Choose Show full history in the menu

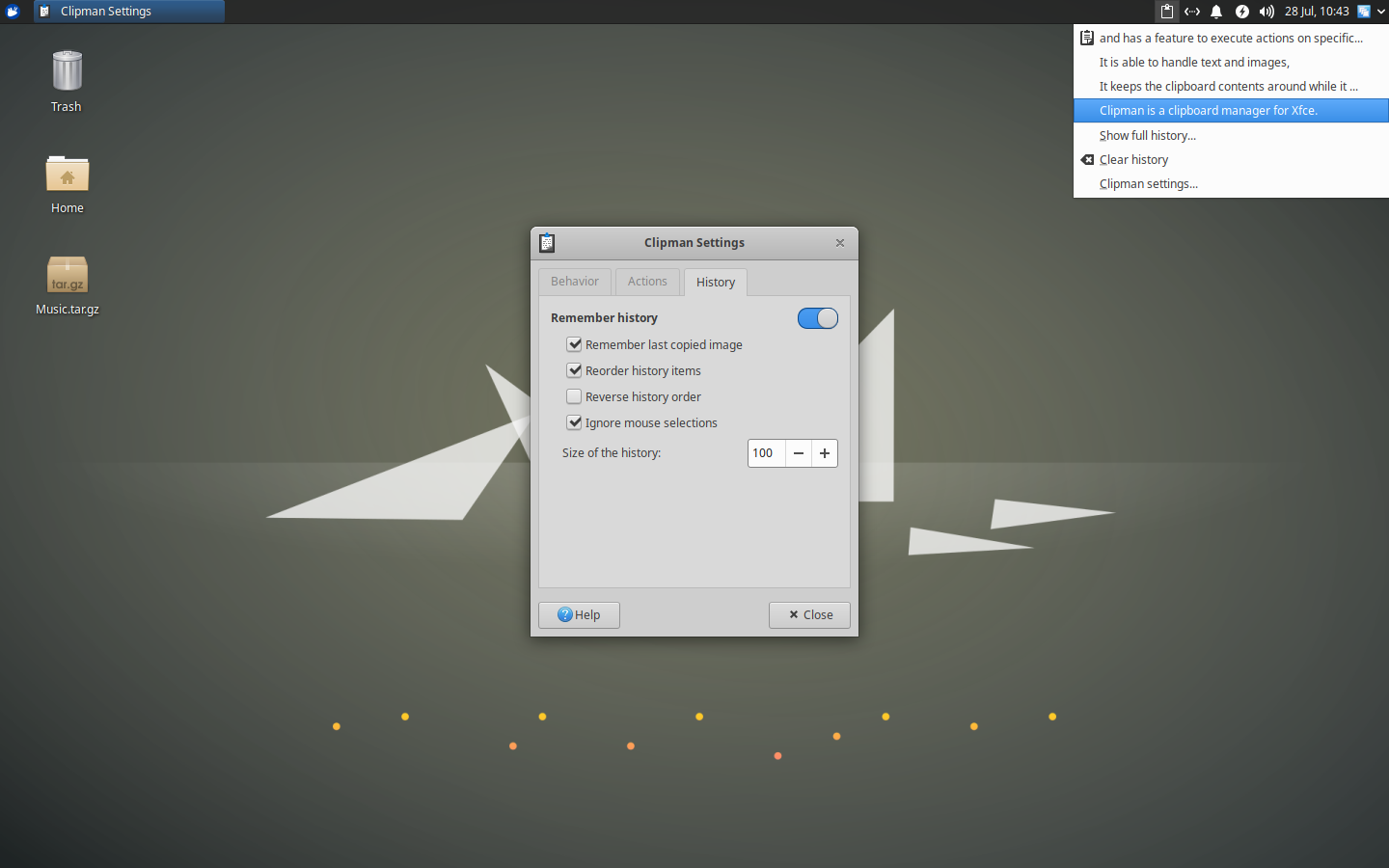click(x=1147, y=135)
